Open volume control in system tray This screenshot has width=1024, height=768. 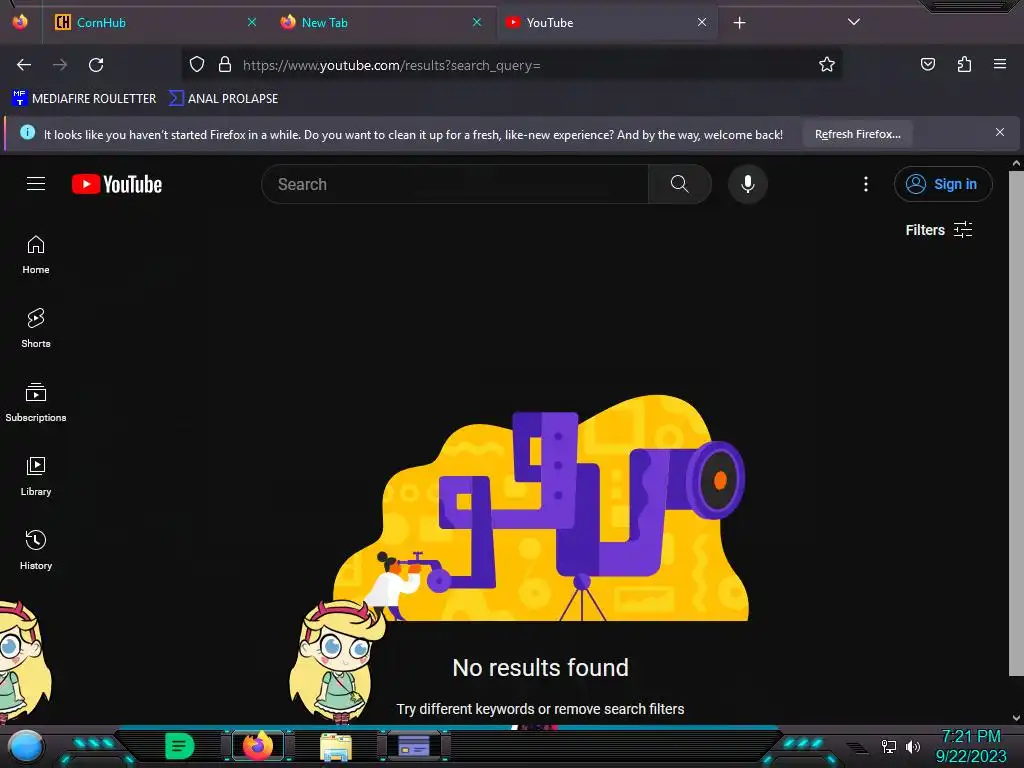[913, 746]
